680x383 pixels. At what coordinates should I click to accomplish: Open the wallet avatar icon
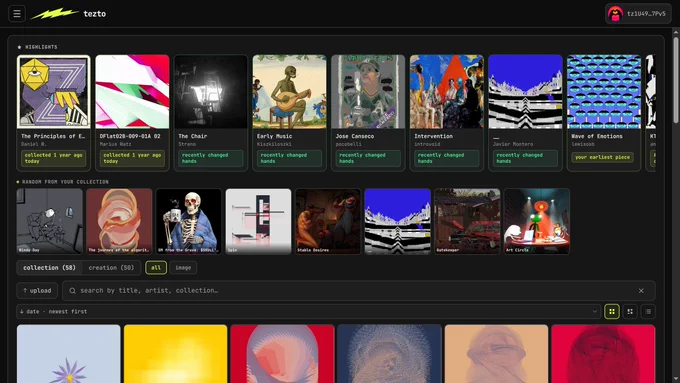(x=615, y=13)
